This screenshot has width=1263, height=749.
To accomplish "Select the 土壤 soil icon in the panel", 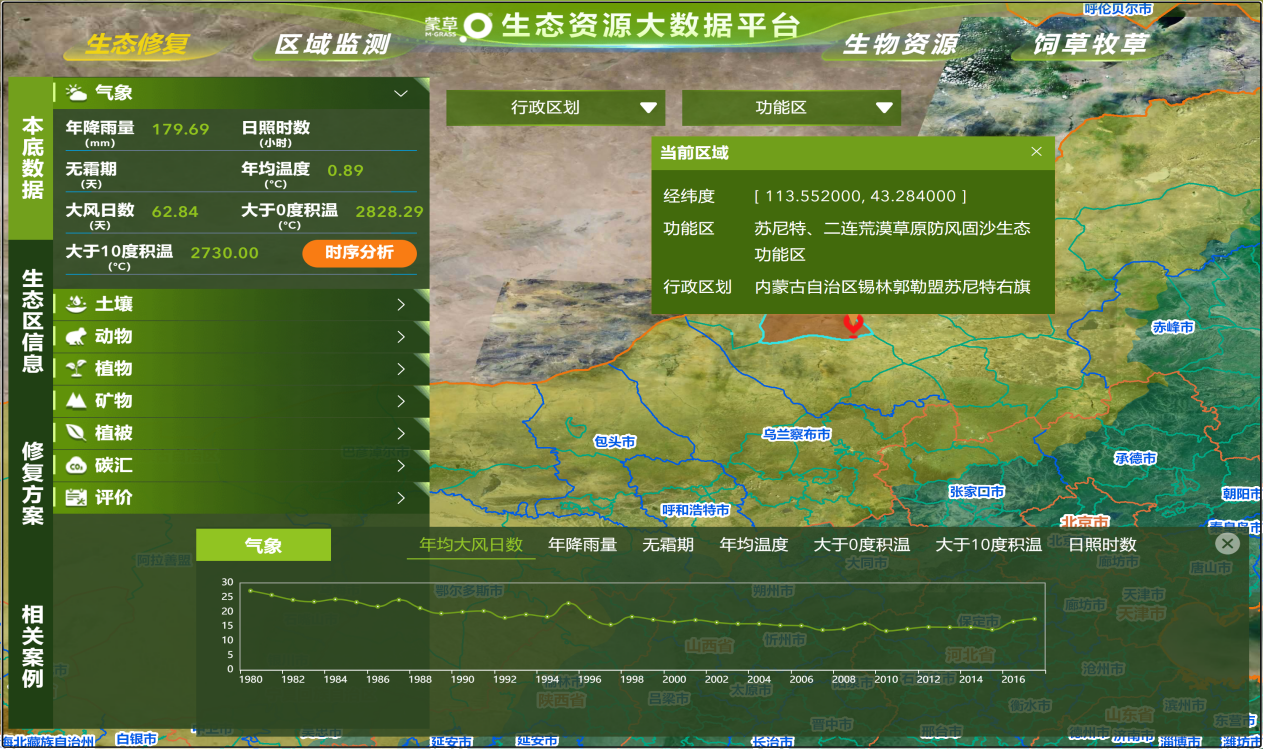I will pyautogui.click(x=77, y=304).
